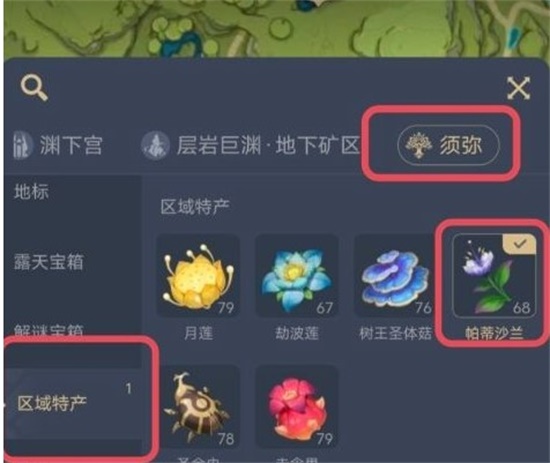The image size is (550, 463).
Task: Click the 须弥 tree emblem icon
Action: click(x=418, y=145)
